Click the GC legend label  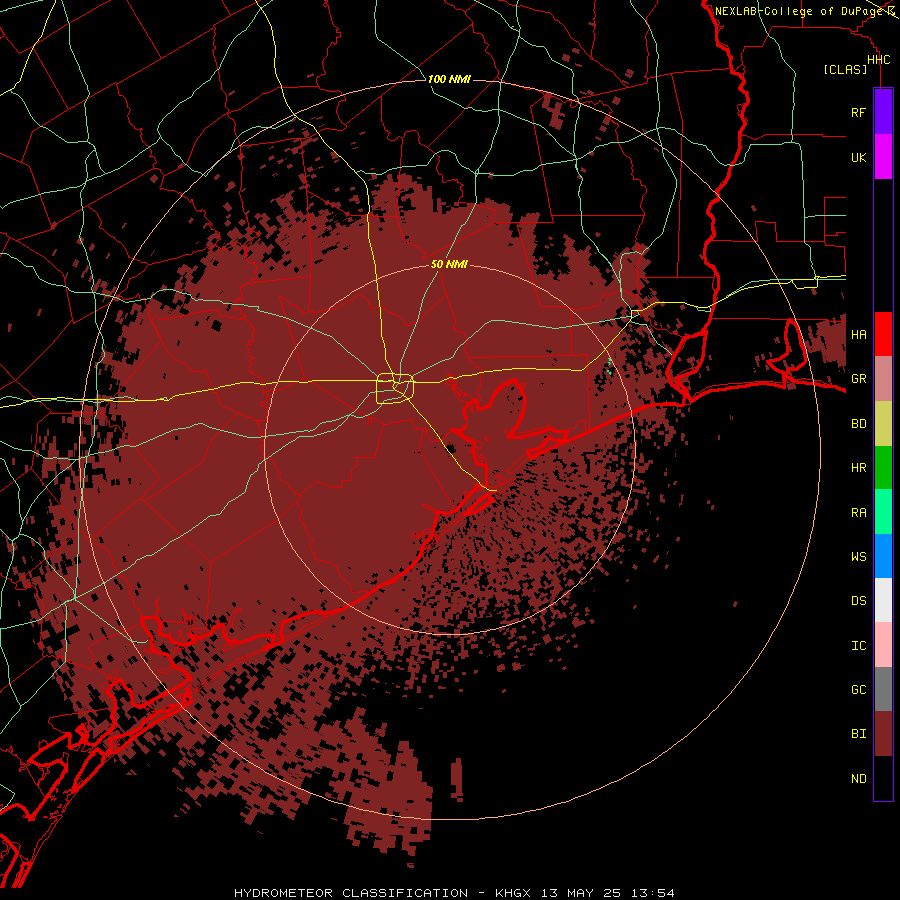coord(858,690)
